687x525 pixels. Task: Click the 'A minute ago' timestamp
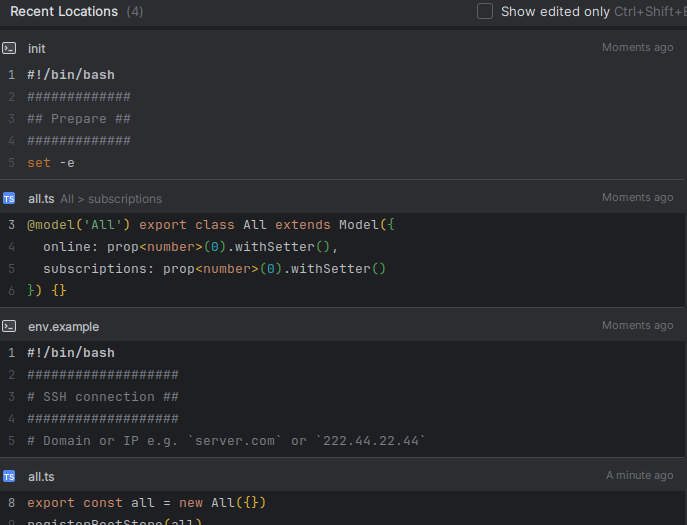click(639, 476)
